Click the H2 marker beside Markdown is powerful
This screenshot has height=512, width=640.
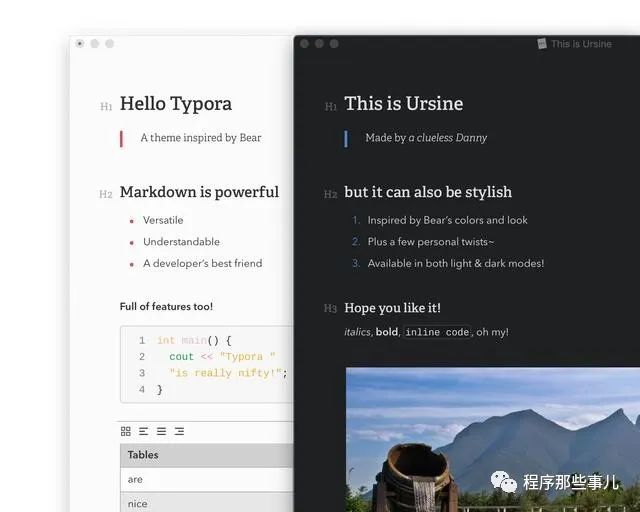coord(106,194)
